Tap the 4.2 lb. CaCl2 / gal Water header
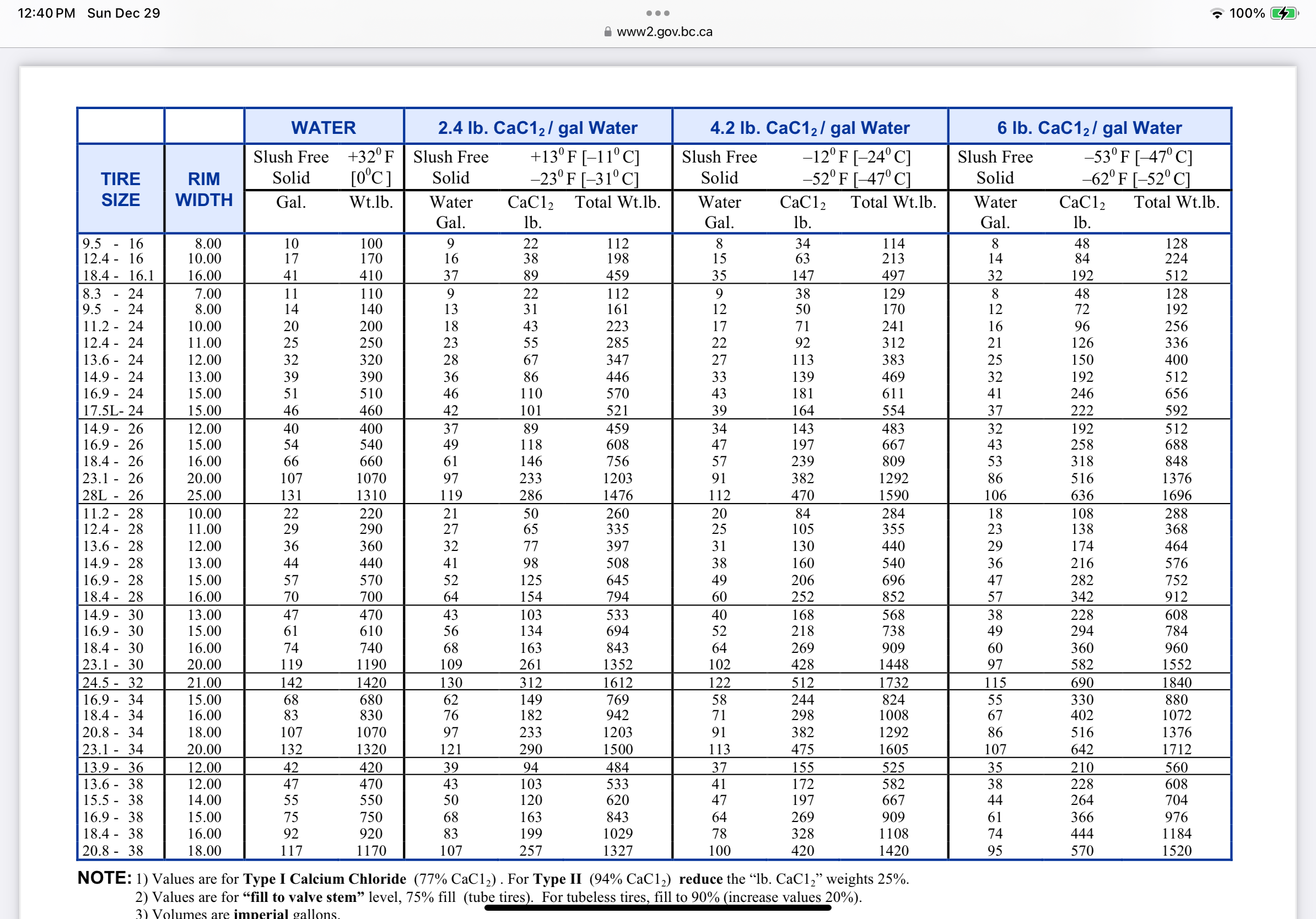1316x919 pixels. [x=810, y=127]
